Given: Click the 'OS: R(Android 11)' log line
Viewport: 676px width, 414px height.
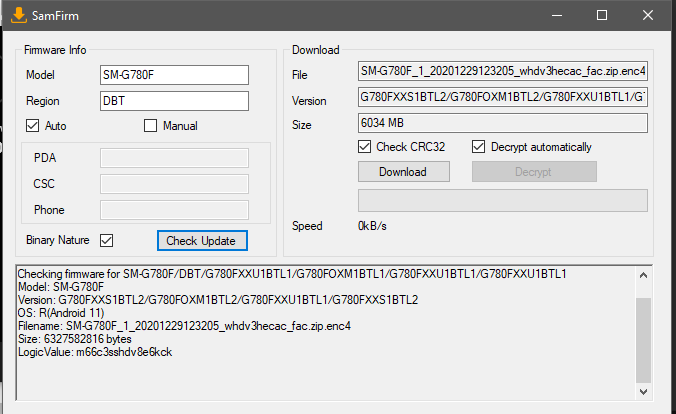Looking at the screenshot, I should tap(61, 313).
